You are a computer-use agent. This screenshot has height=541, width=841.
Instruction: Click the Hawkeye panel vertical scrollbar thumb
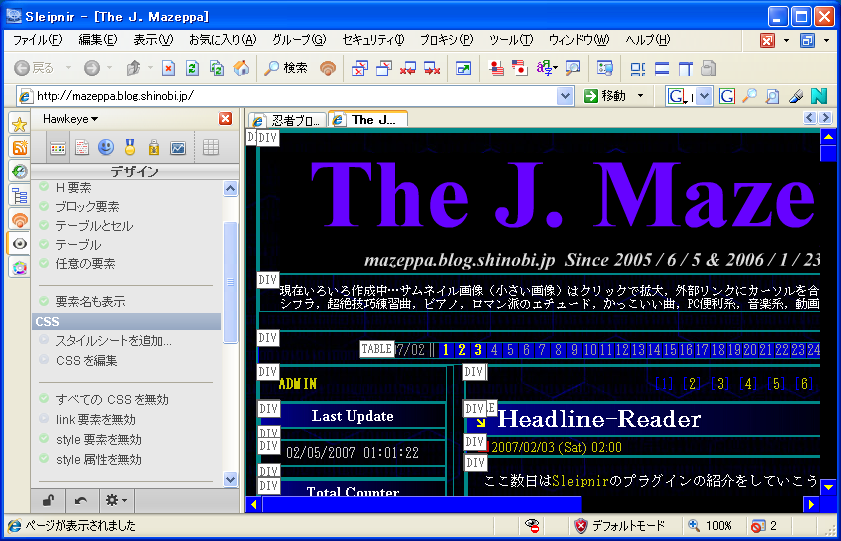click(231, 281)
